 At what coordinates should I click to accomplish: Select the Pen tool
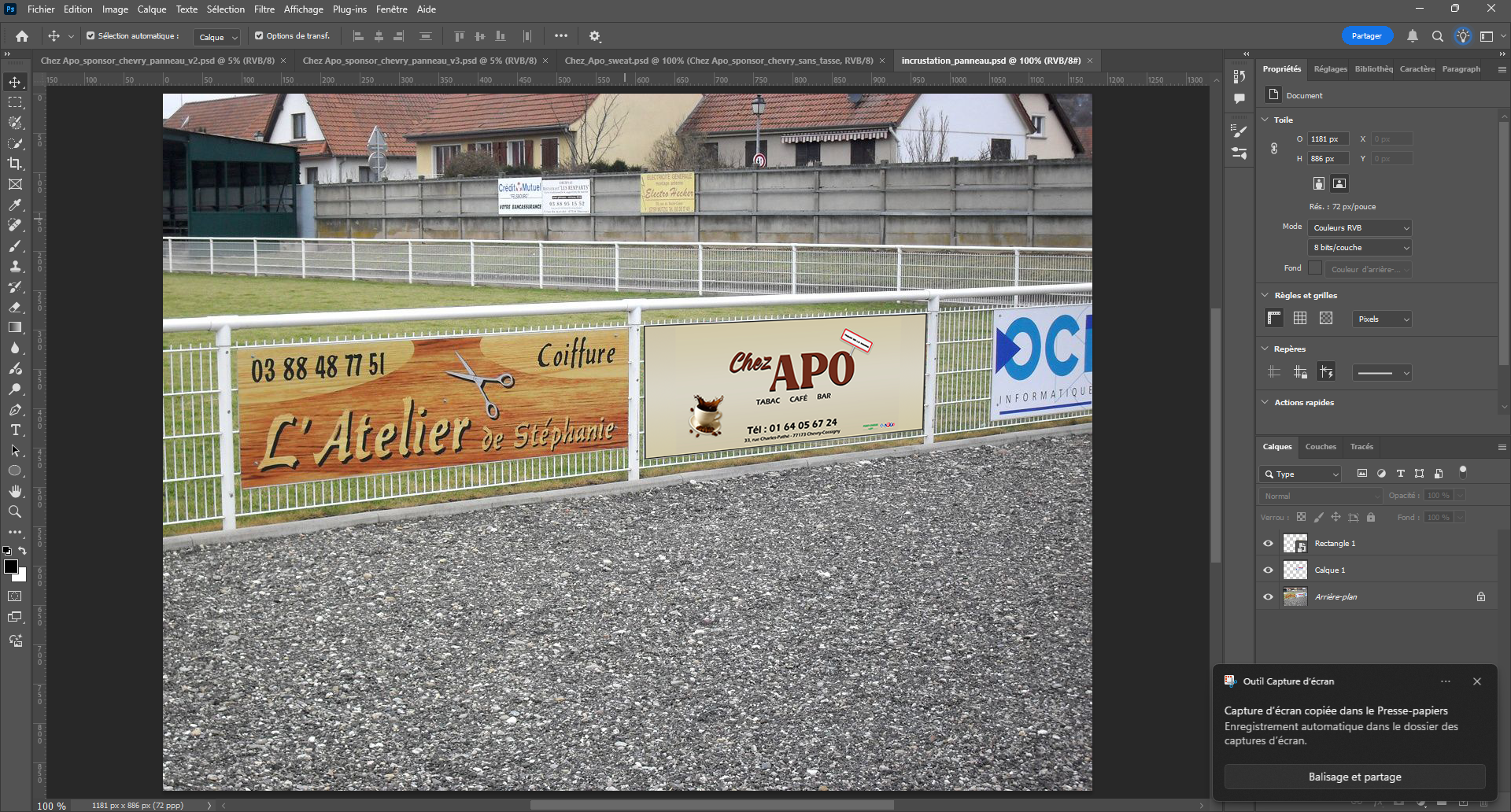click(x=15, y=409)
